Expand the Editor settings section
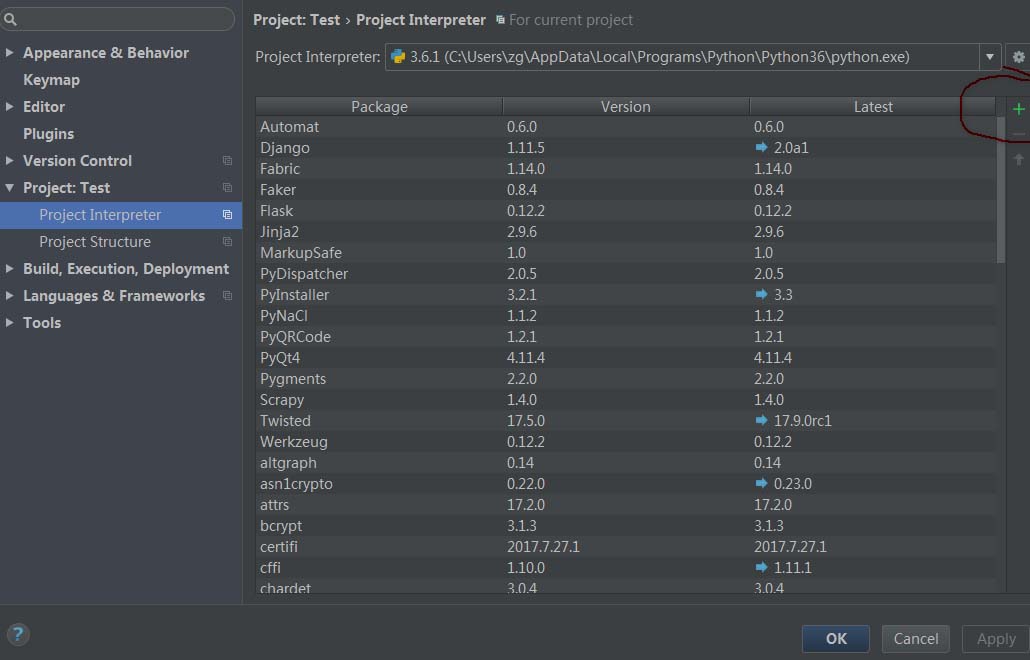This screenshot has width=1030, height=660. 9,106
